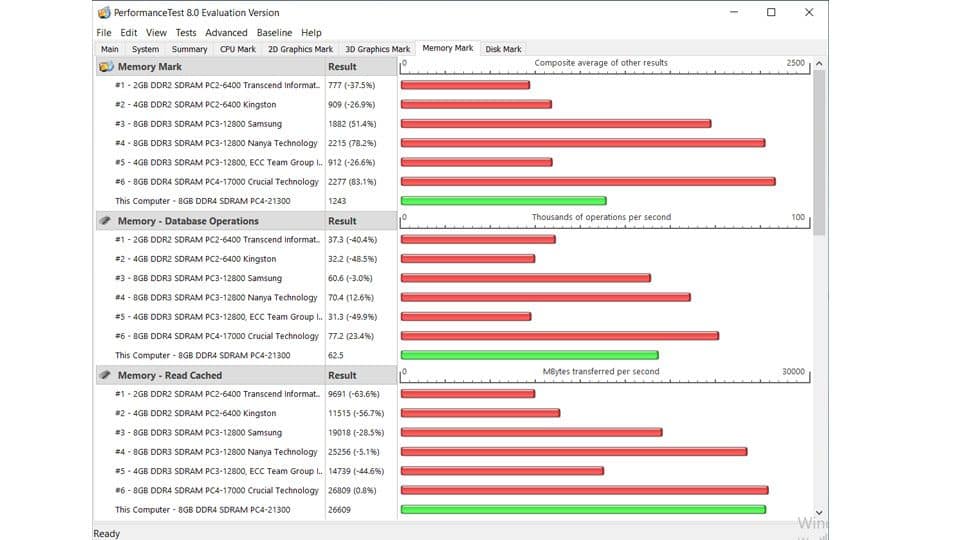Click the PerformanceTest app icon in title bar
Viewport: 960px width, 540px height.
pyautogui.click(x=105, y=13)
